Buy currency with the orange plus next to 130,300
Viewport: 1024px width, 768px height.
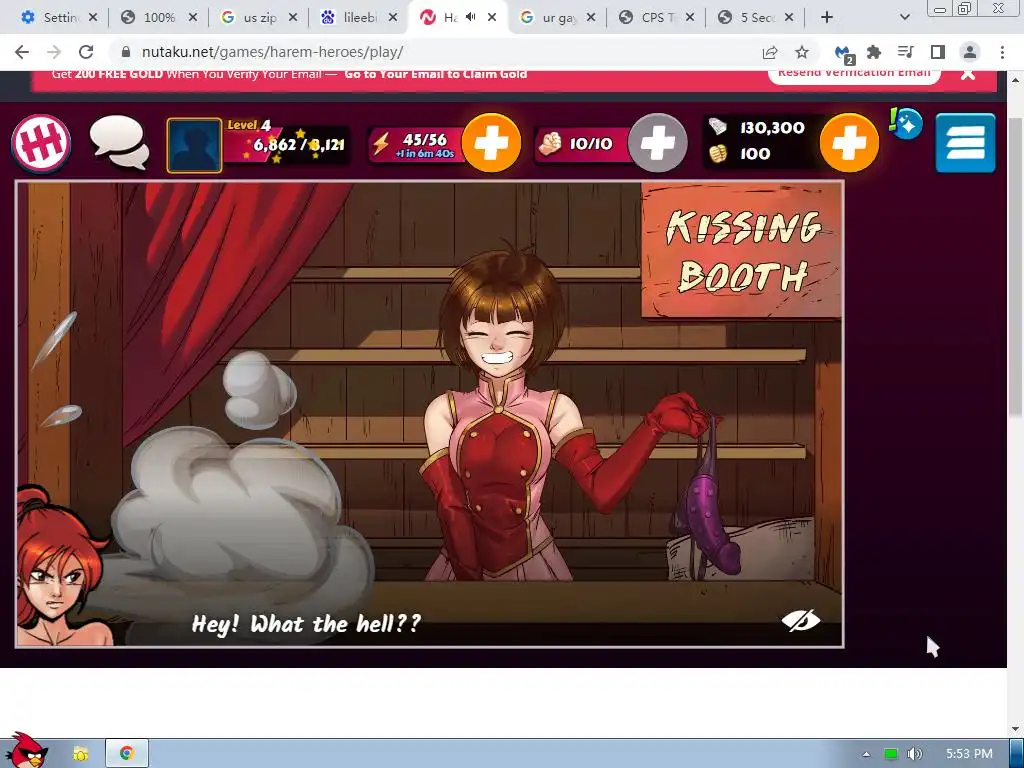point(849,143)
